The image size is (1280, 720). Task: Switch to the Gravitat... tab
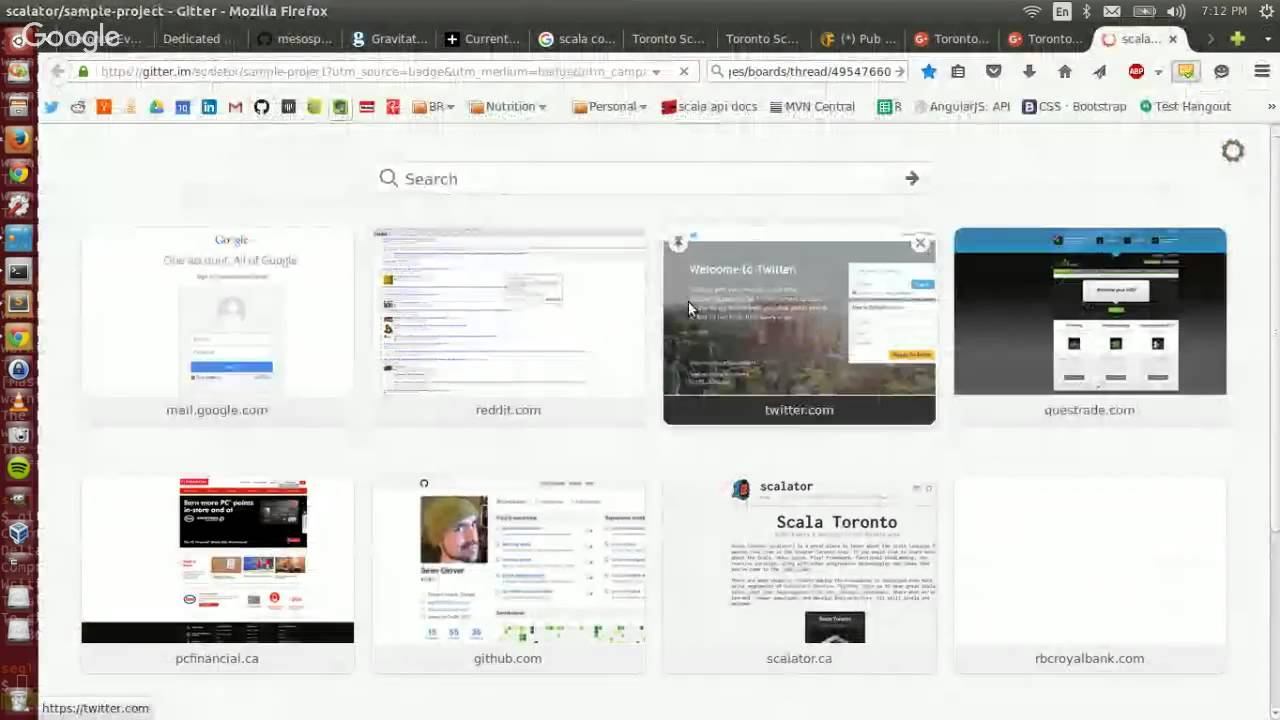[389, 39]
